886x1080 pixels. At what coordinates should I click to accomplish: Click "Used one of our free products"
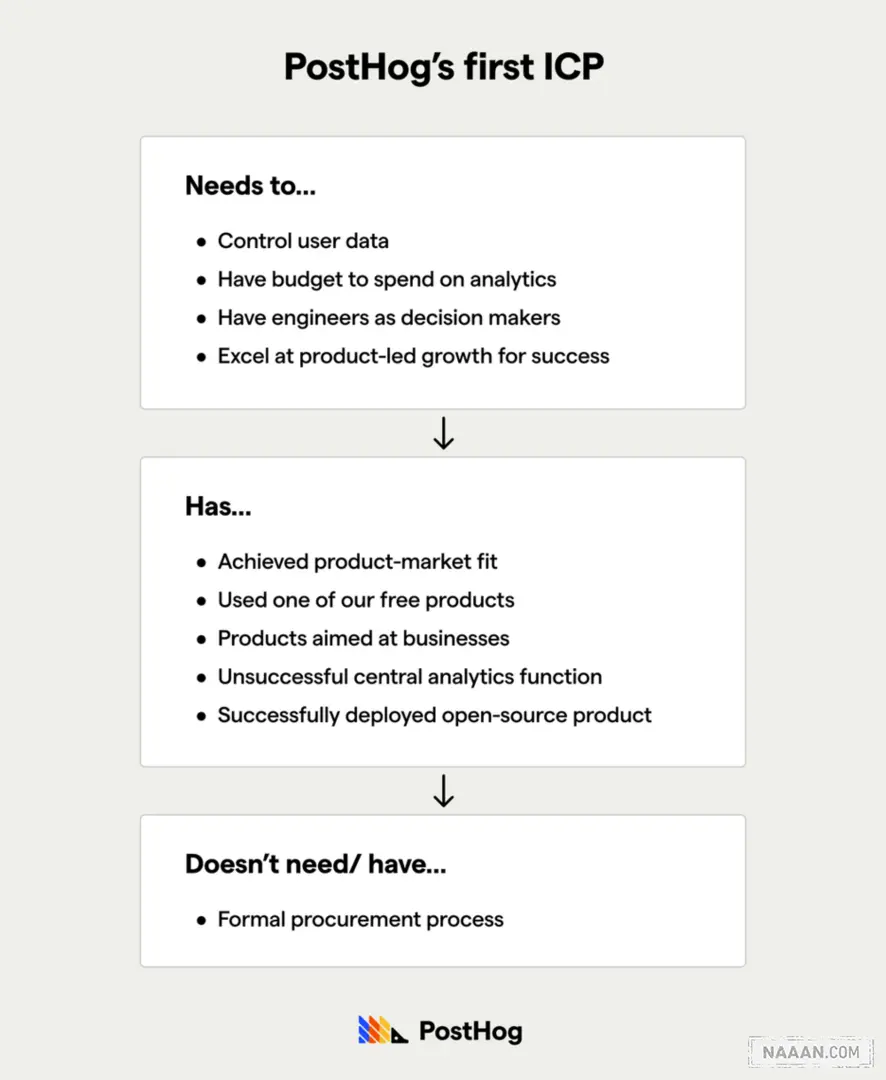coord(366,600)
